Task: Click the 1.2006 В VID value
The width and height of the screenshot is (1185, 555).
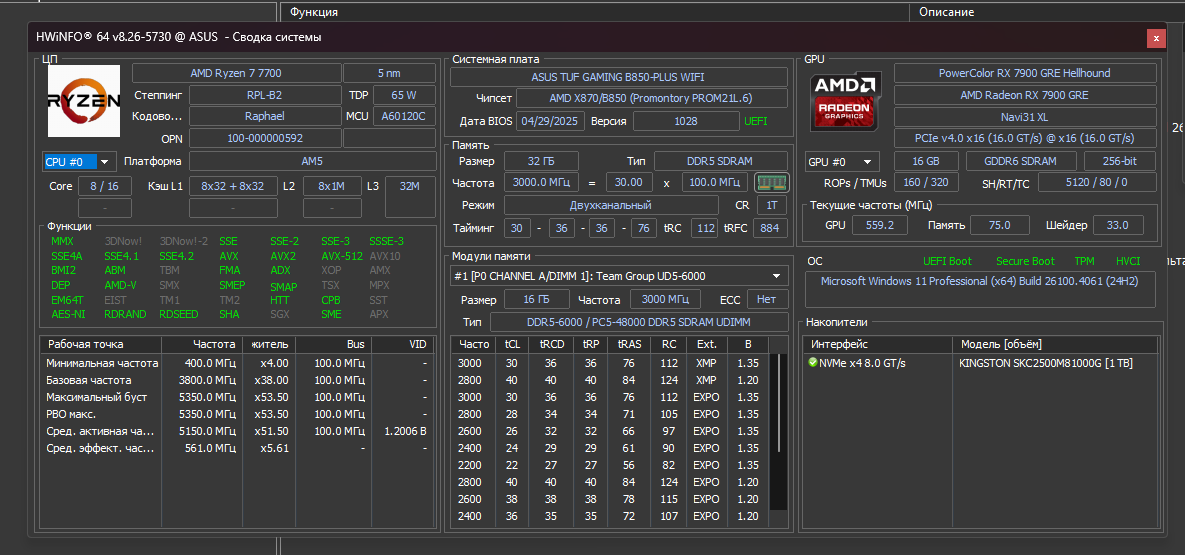Action: (405, 431)
